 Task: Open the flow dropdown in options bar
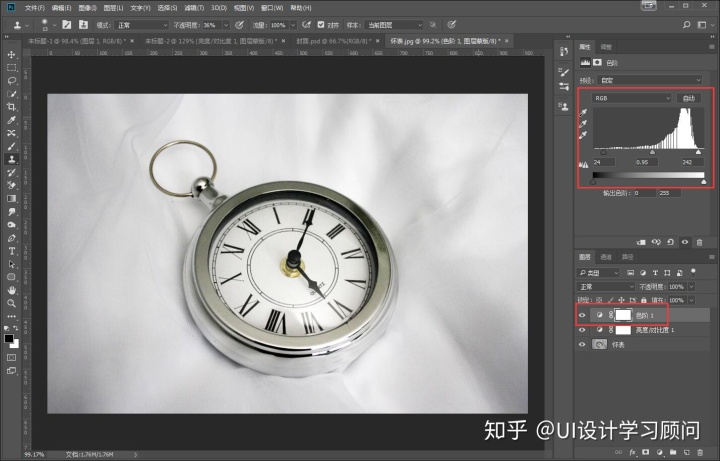(x=293, y=25)
